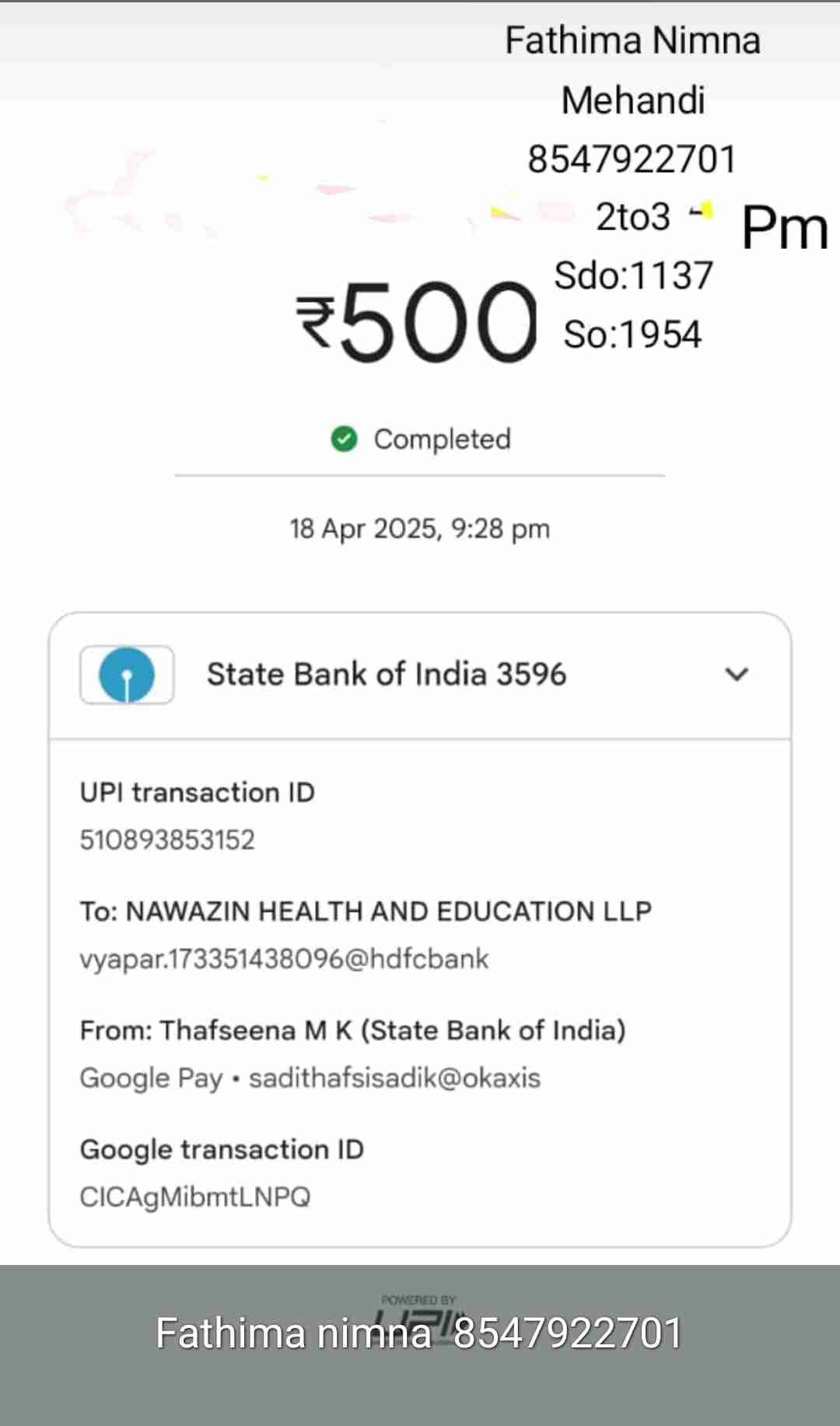840x1426 pixels.
Task: Select the UPI transaction ID label
Action: click(x=197, y=793)
